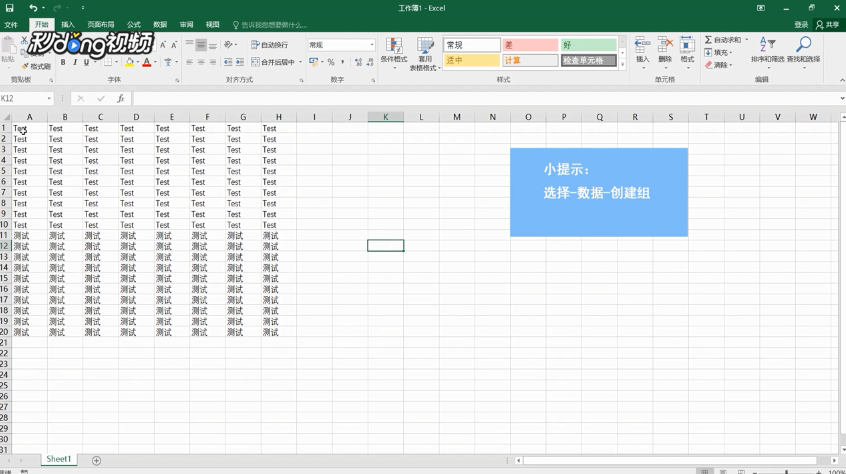Click the New Sheet plus button

[x=96, y=460]
